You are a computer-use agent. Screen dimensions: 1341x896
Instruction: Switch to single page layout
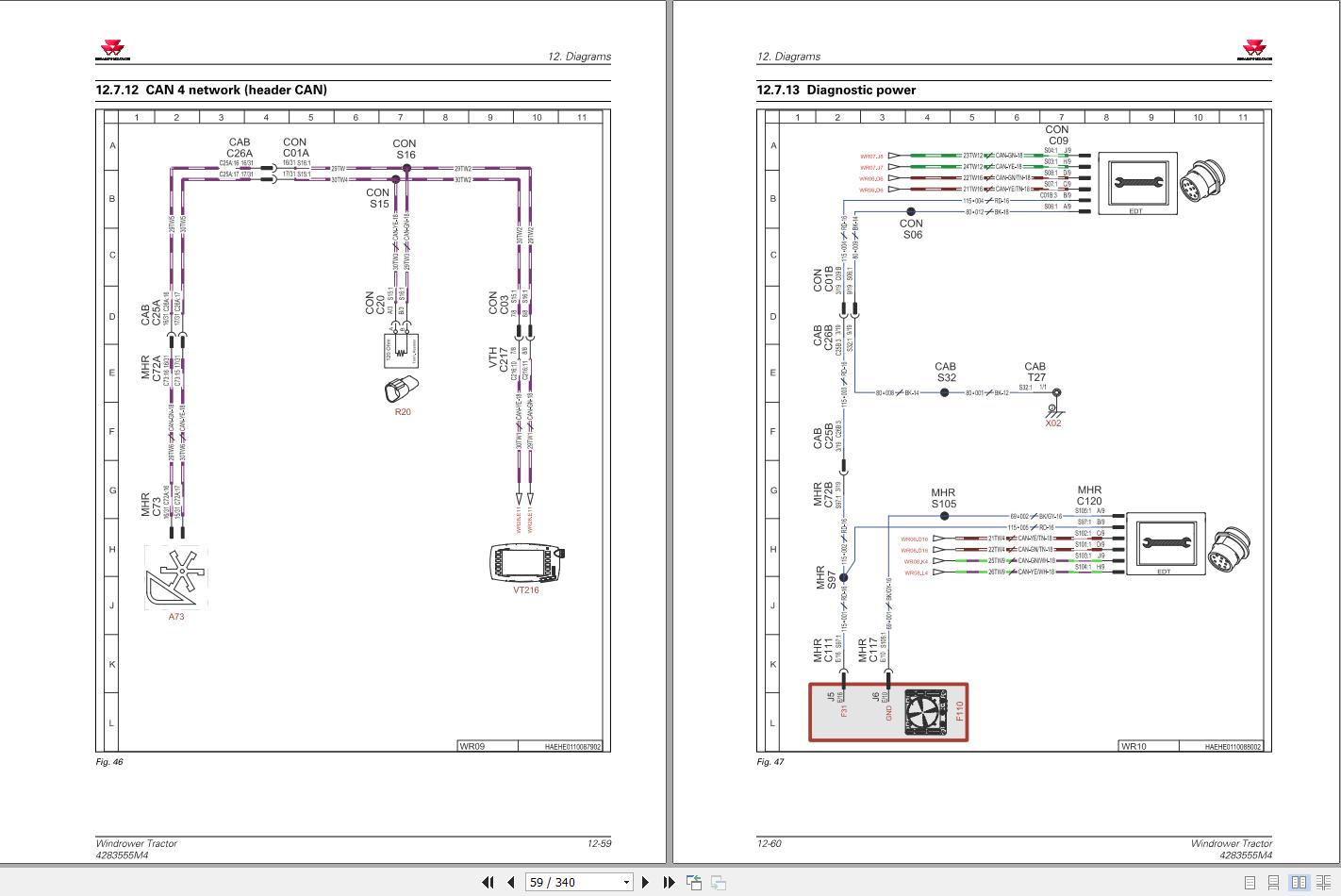coord(1250,883)
